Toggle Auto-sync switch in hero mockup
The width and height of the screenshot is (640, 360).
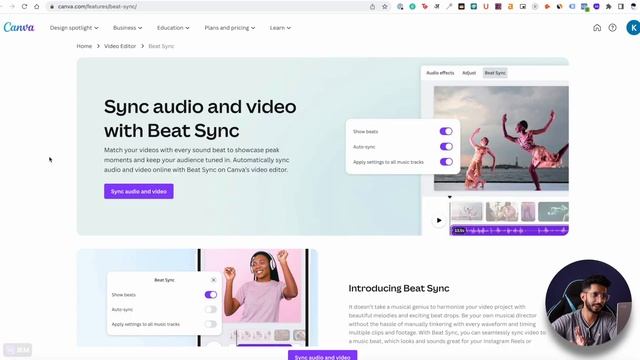point(446,147)
